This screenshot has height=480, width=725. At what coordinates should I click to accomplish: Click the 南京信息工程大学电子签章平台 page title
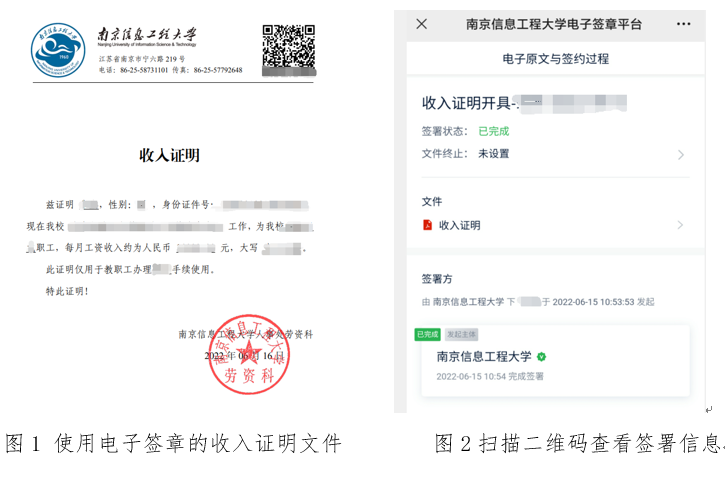click(554, 24)
